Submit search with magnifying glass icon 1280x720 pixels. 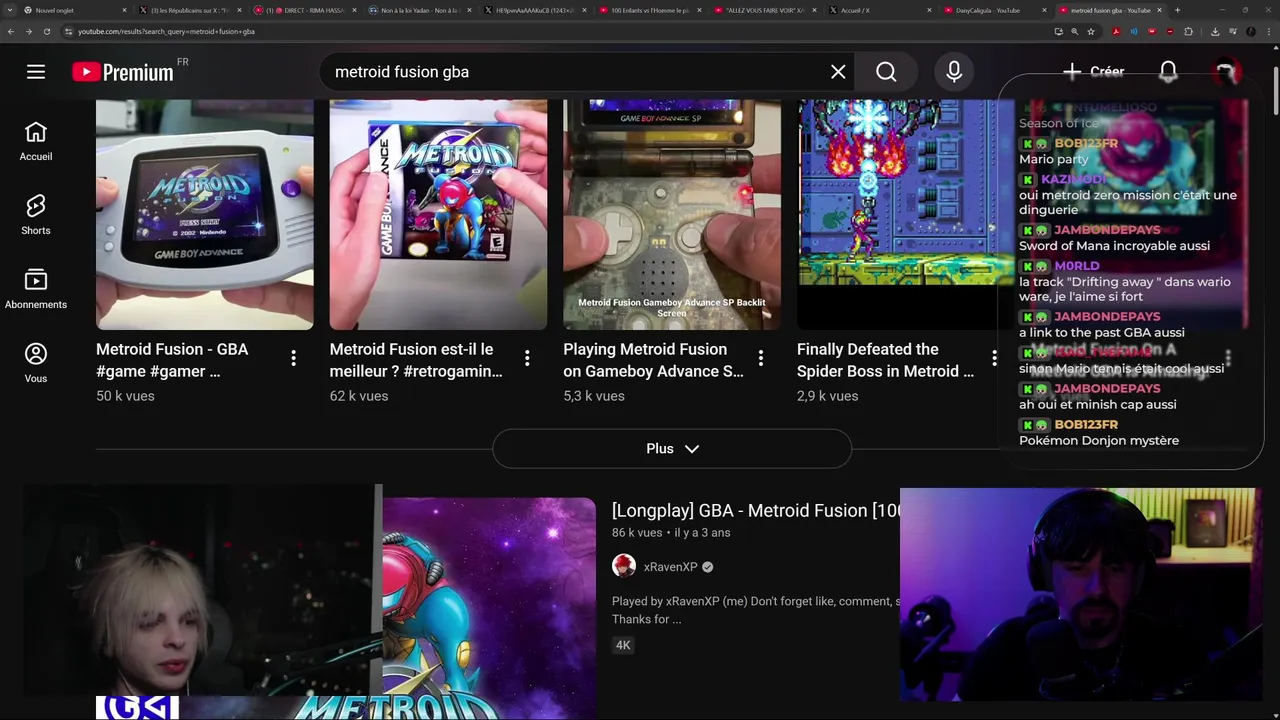pyautogui.click(x=886, y=72)
